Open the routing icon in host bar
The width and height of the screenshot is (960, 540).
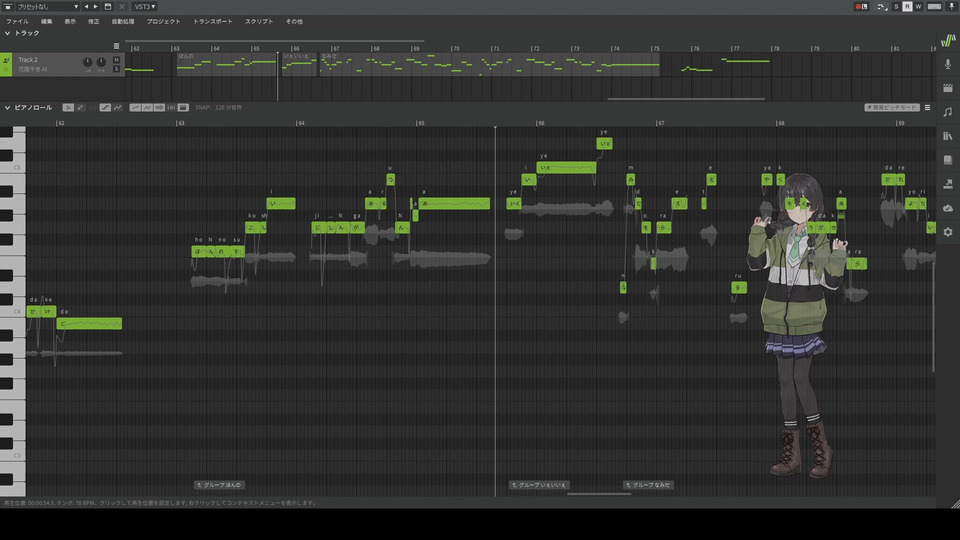click(x=882, y=7)
